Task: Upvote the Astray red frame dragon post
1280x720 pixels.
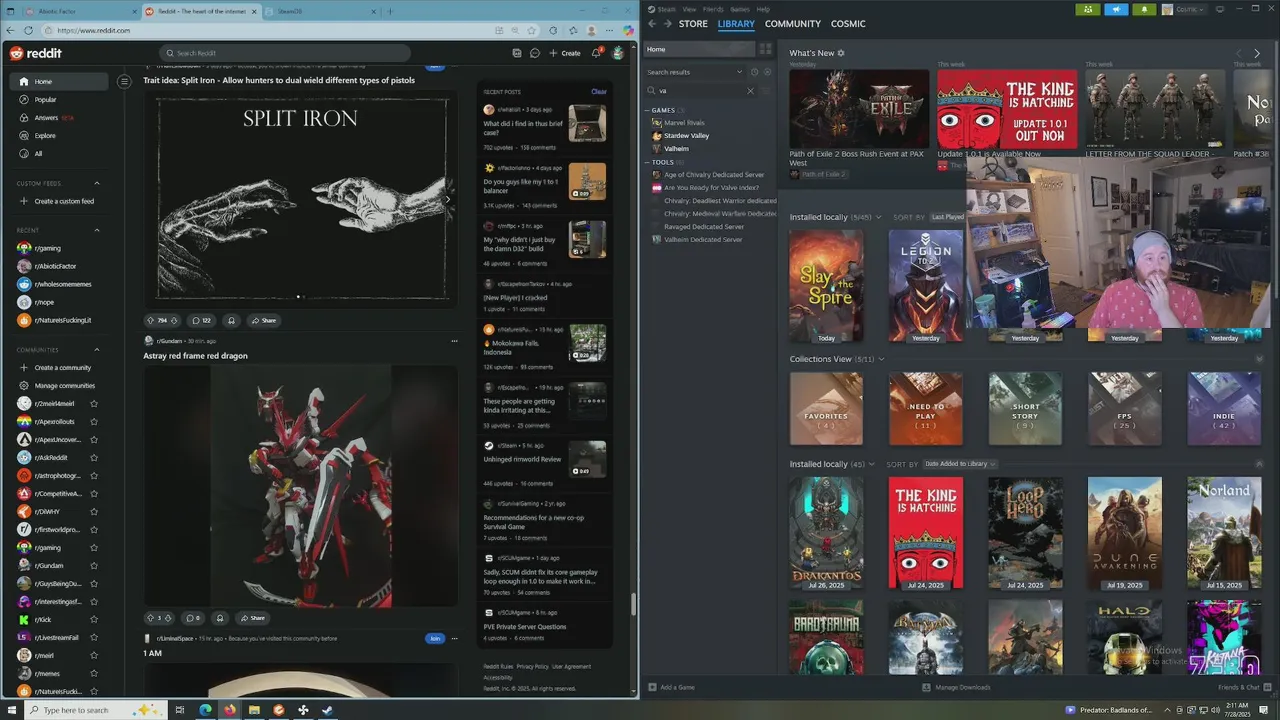Action: click(x=151, y=618)
